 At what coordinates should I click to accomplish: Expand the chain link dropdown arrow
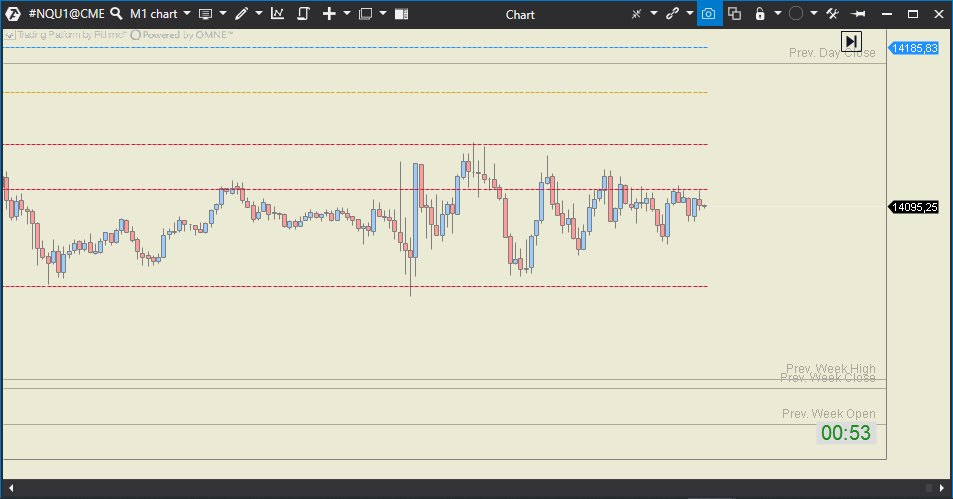pyautogui.click(x=690, y=13)
